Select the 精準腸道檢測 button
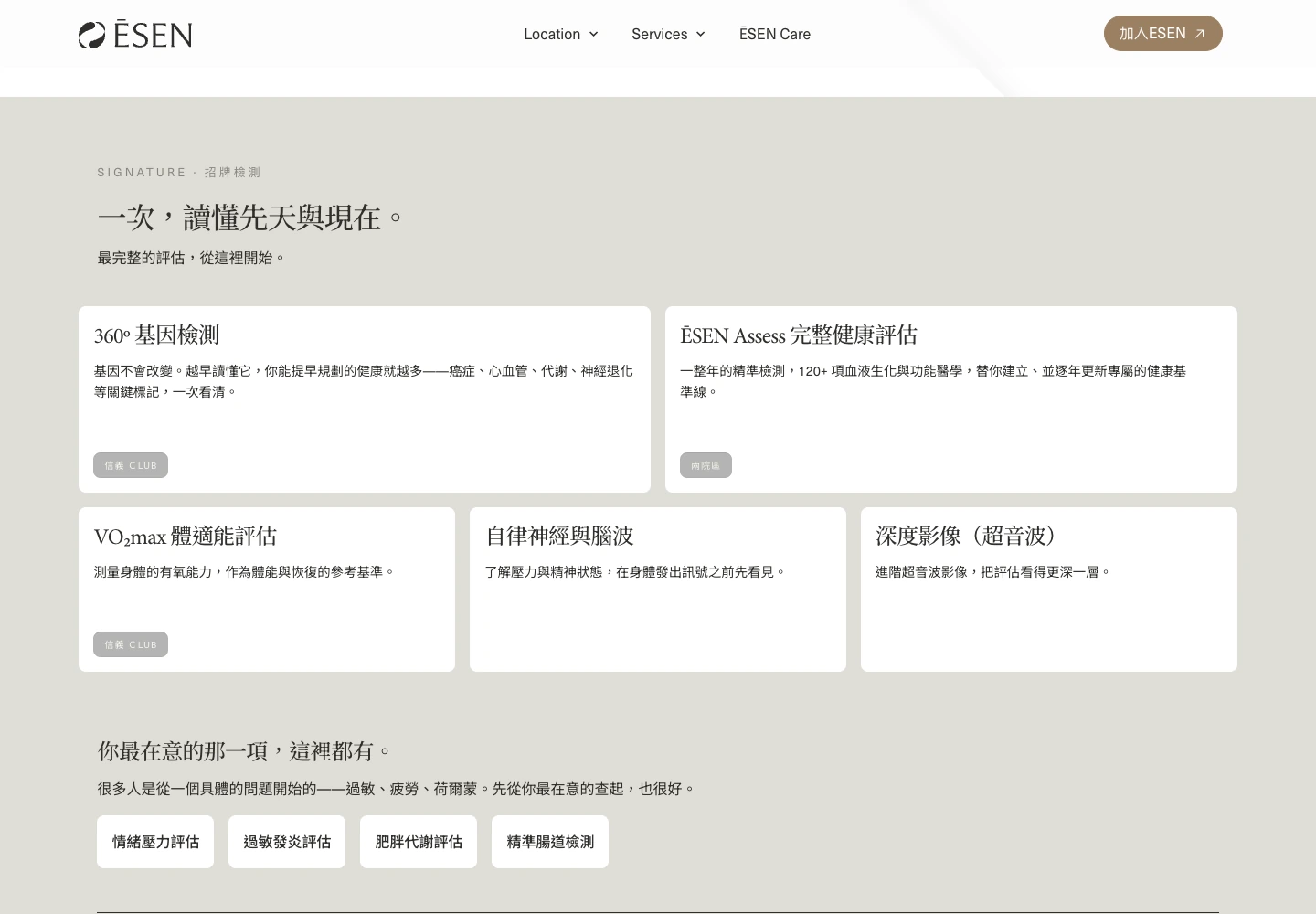1316x914 pixels. (x=550, y=842)
